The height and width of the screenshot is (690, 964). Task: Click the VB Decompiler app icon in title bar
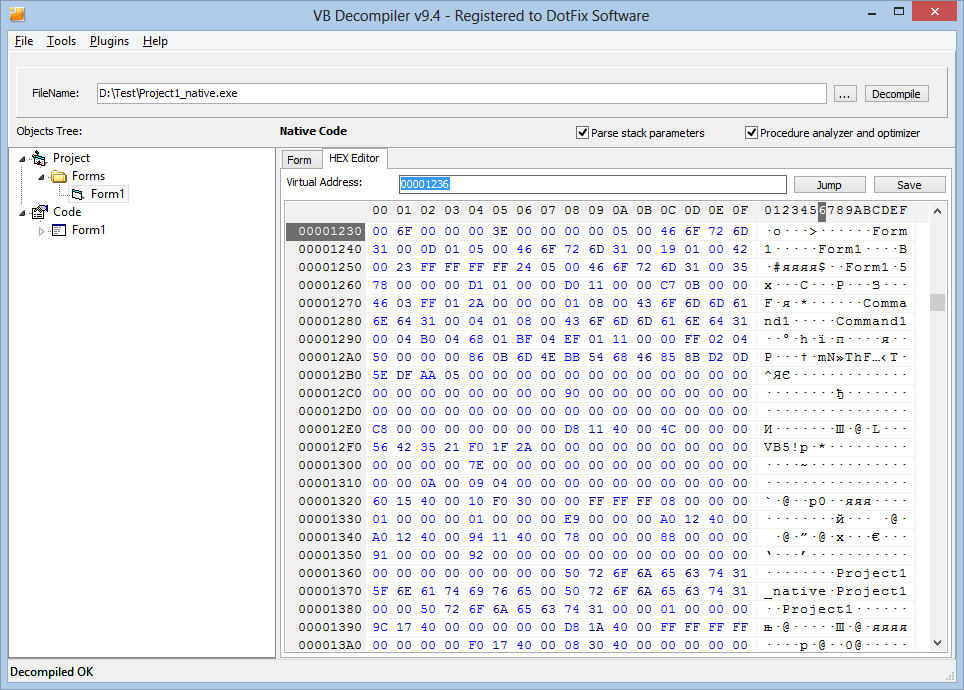coord(17,14)
